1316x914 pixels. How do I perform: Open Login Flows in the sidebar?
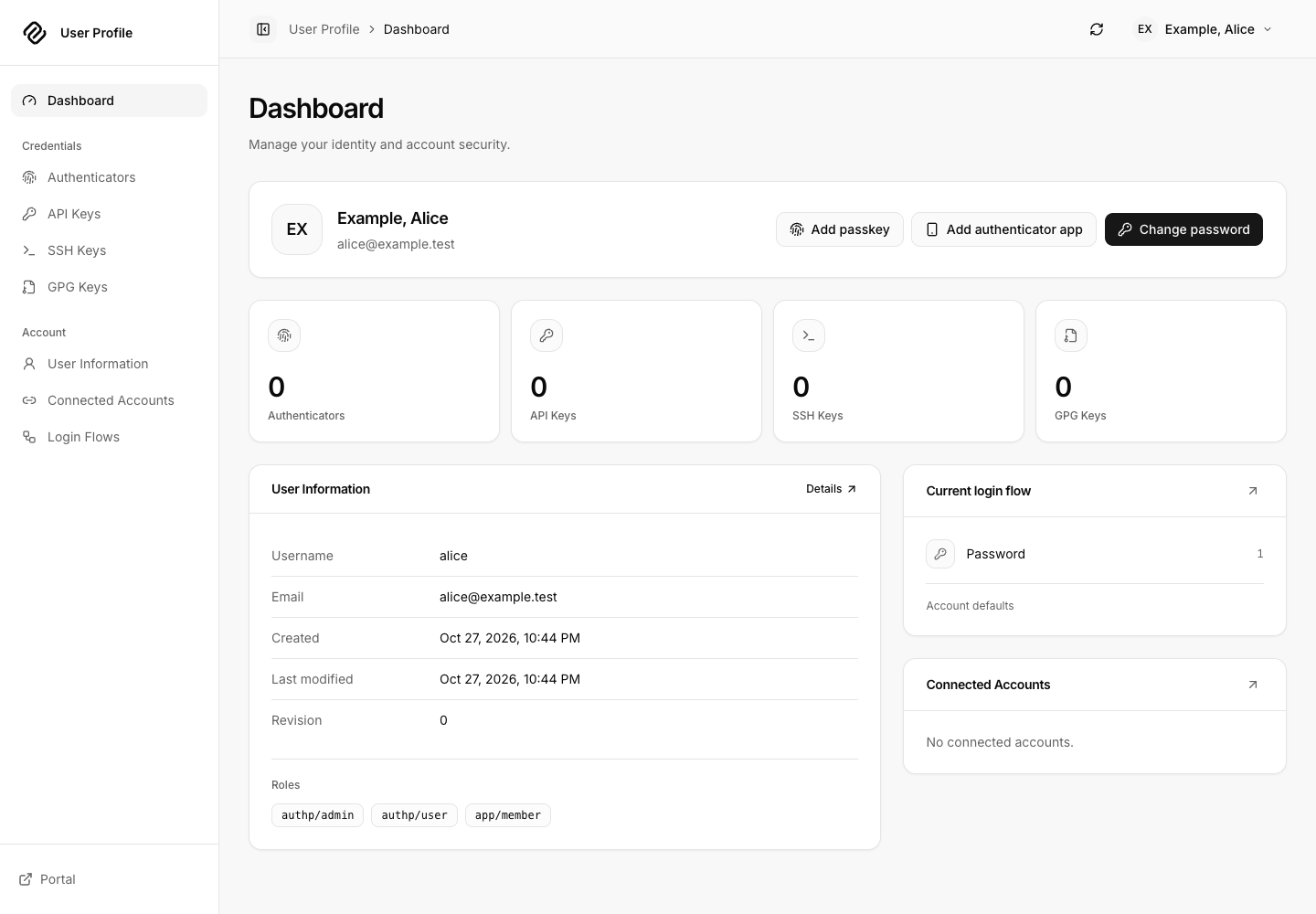[109, 437]
